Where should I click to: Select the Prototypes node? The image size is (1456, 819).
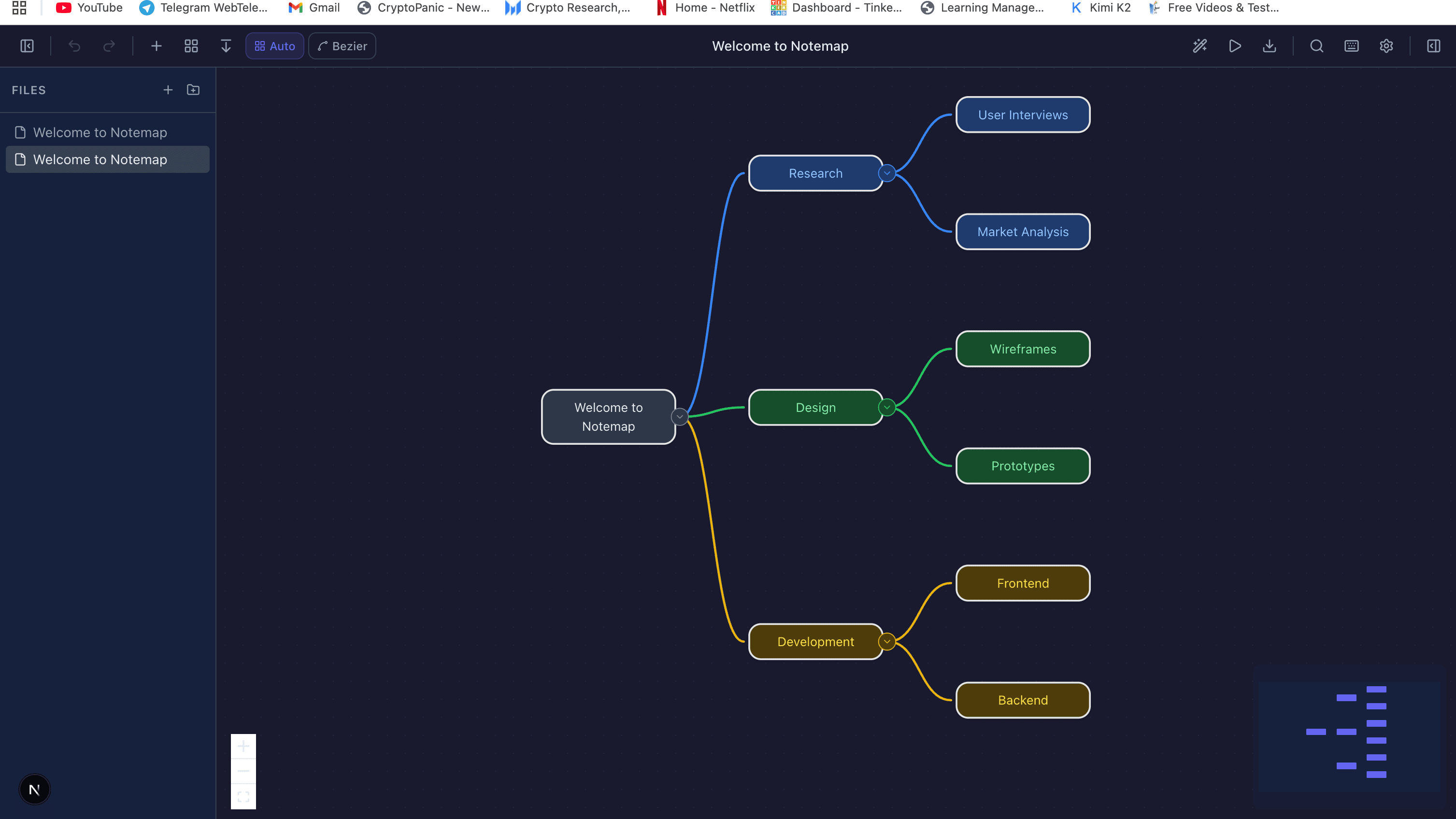1023,466
